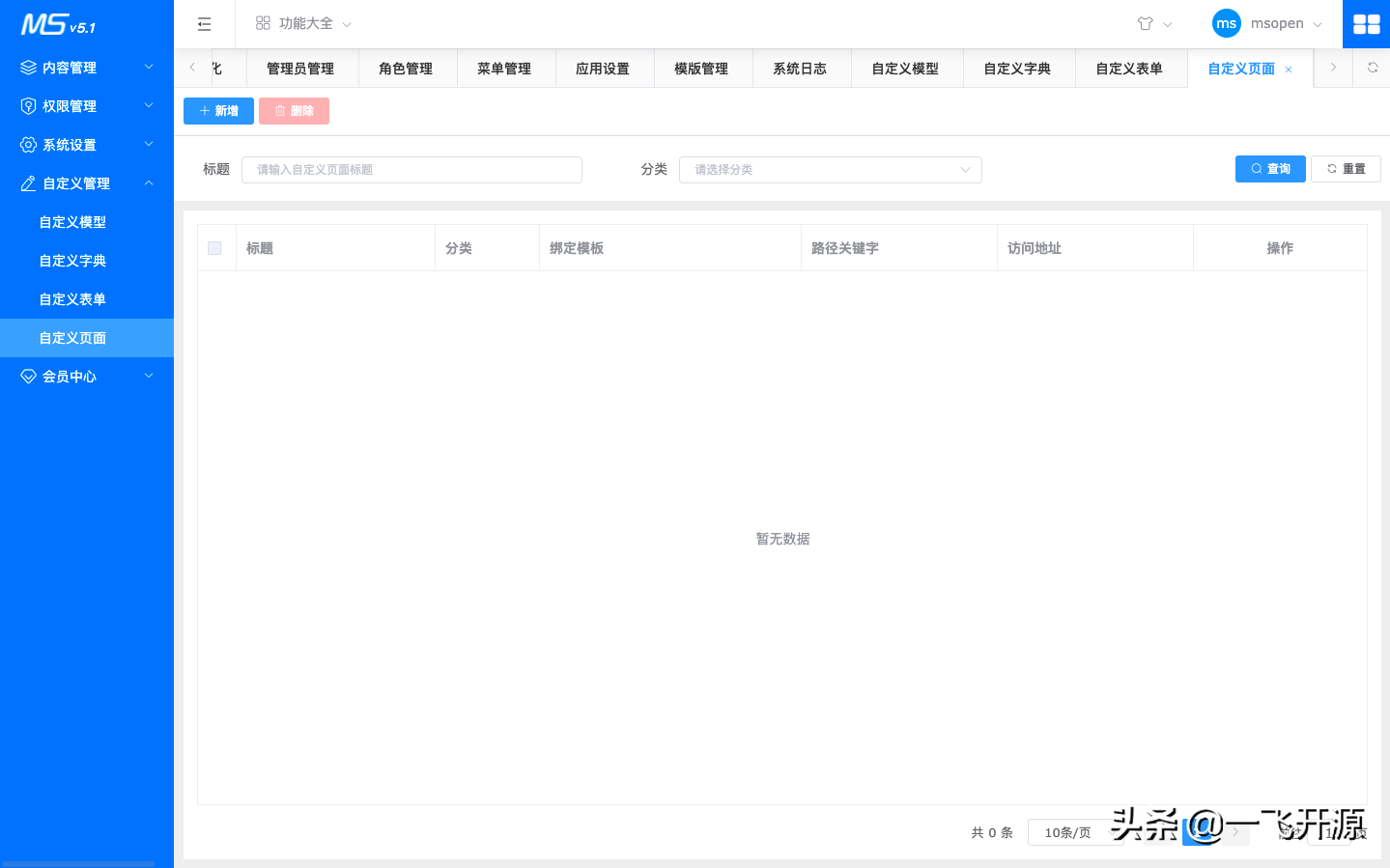The image size is (1390, 868).
Task: Click the 自定义管理 pencil icon
Action: [x=28, y=182]
